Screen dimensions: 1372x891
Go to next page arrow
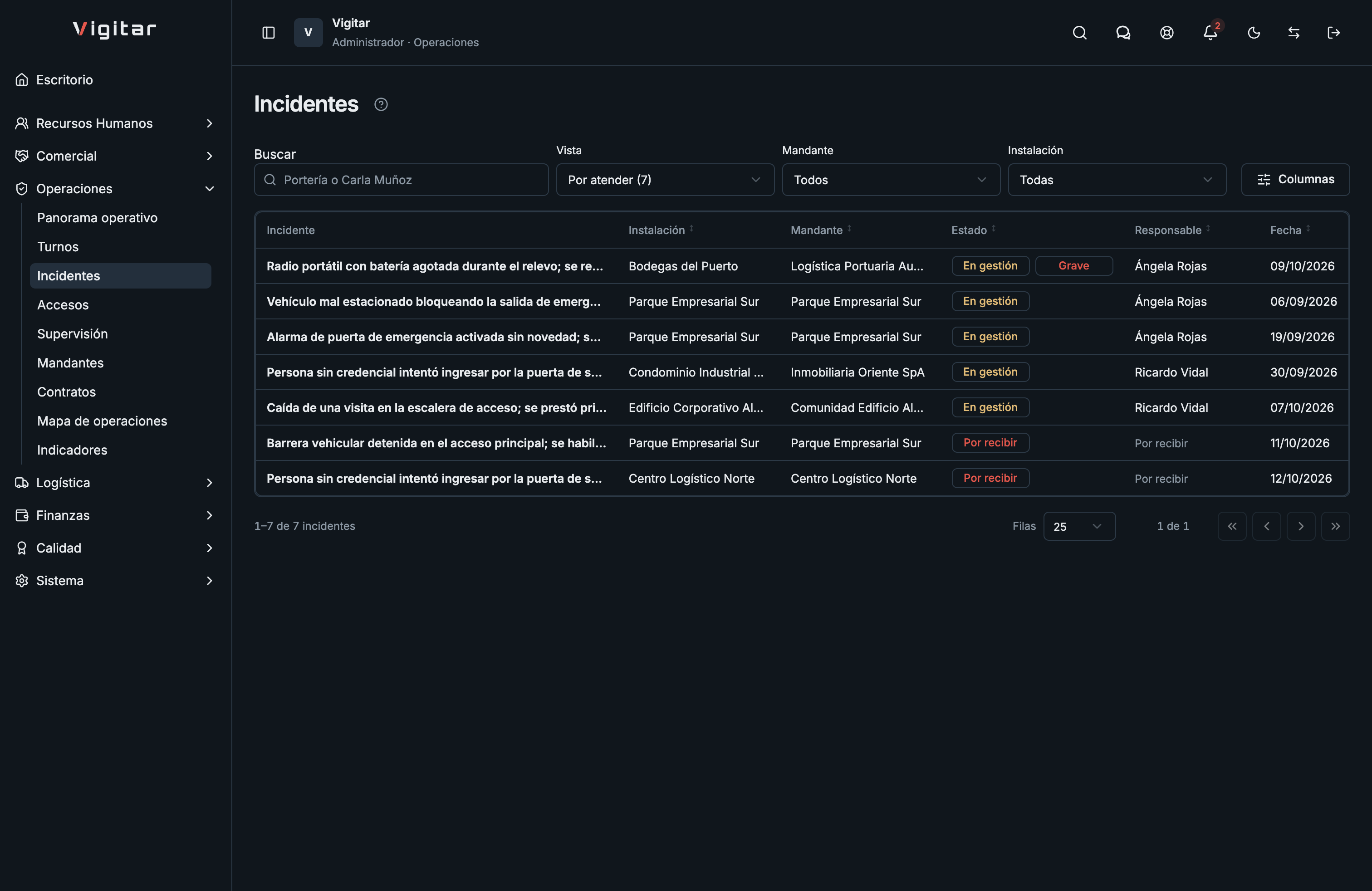tap(1300, 526)
